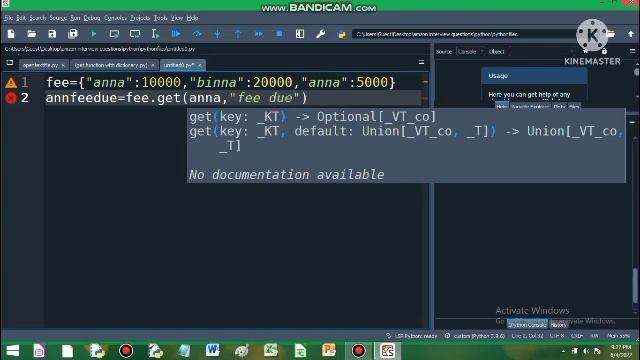Click the volume icon in system tray
The image size is (640, 360).
point(586,351)
